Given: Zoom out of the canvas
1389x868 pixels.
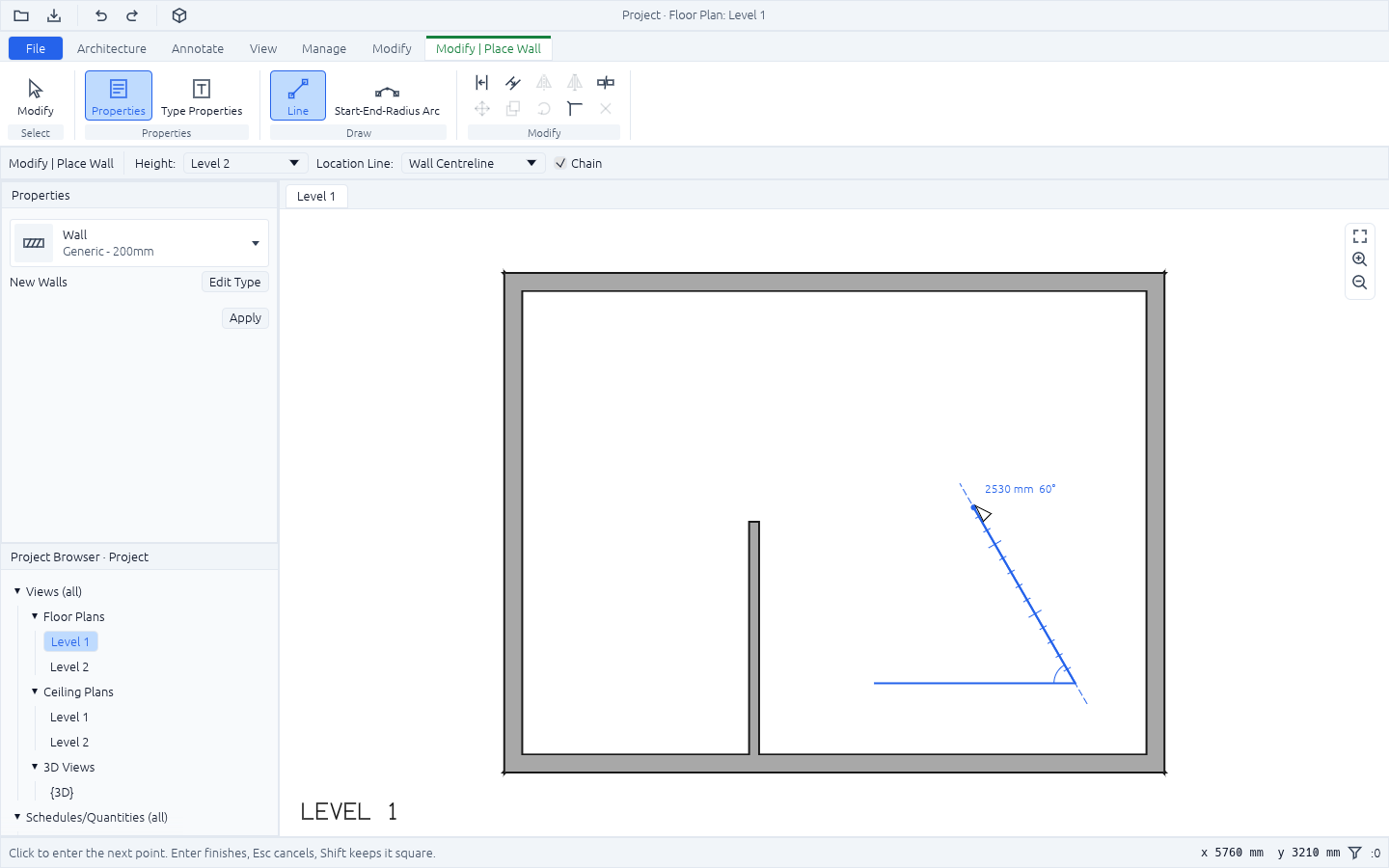Looking at the screenshot, I should point(1360,283).
